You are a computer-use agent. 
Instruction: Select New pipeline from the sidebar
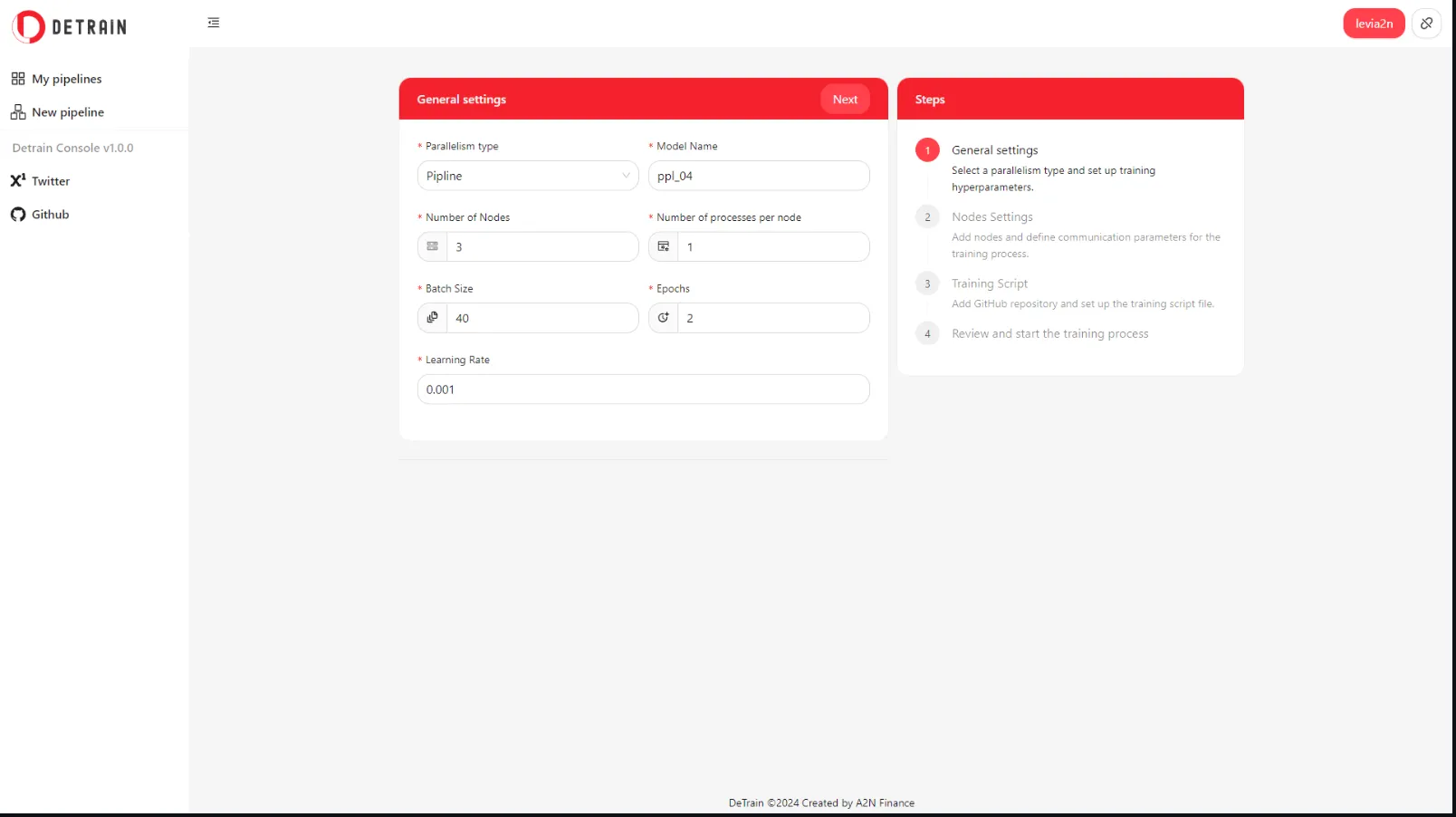(x=67, y=112)
